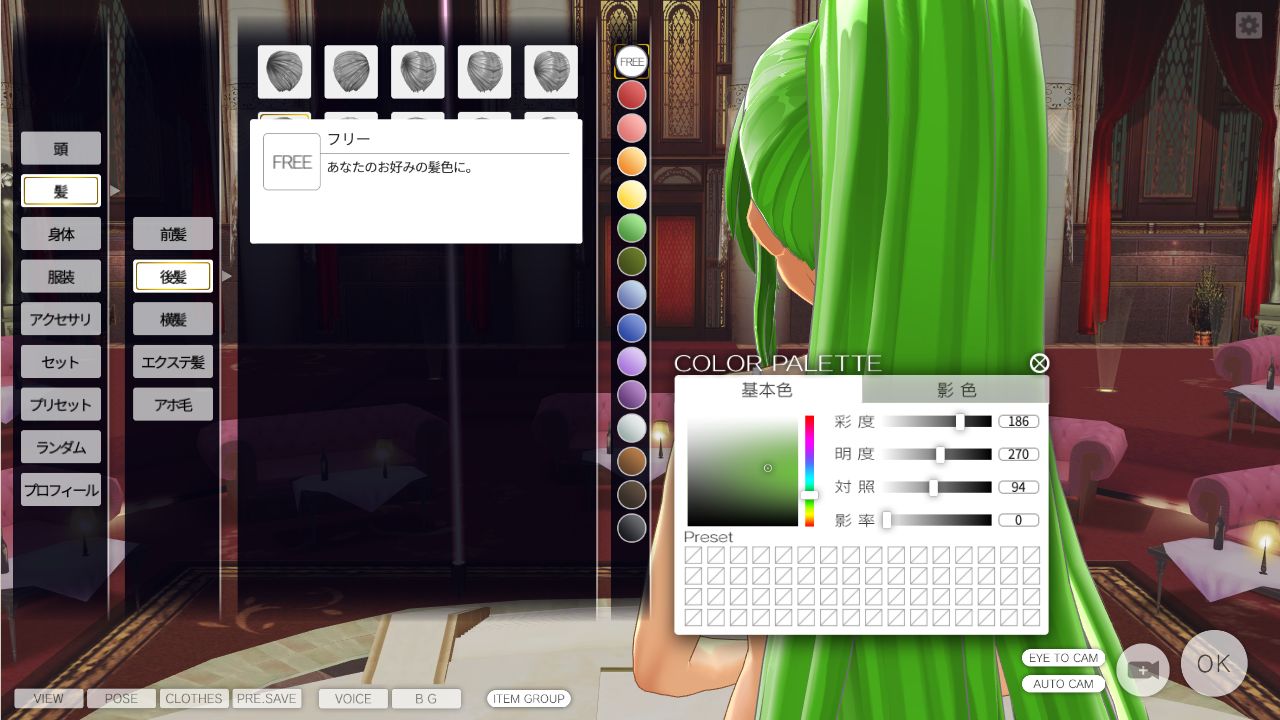The height and width of the screenshot is (720, 1280).
Task: Select the first empty Preset slot
Action: click(693, 555)
